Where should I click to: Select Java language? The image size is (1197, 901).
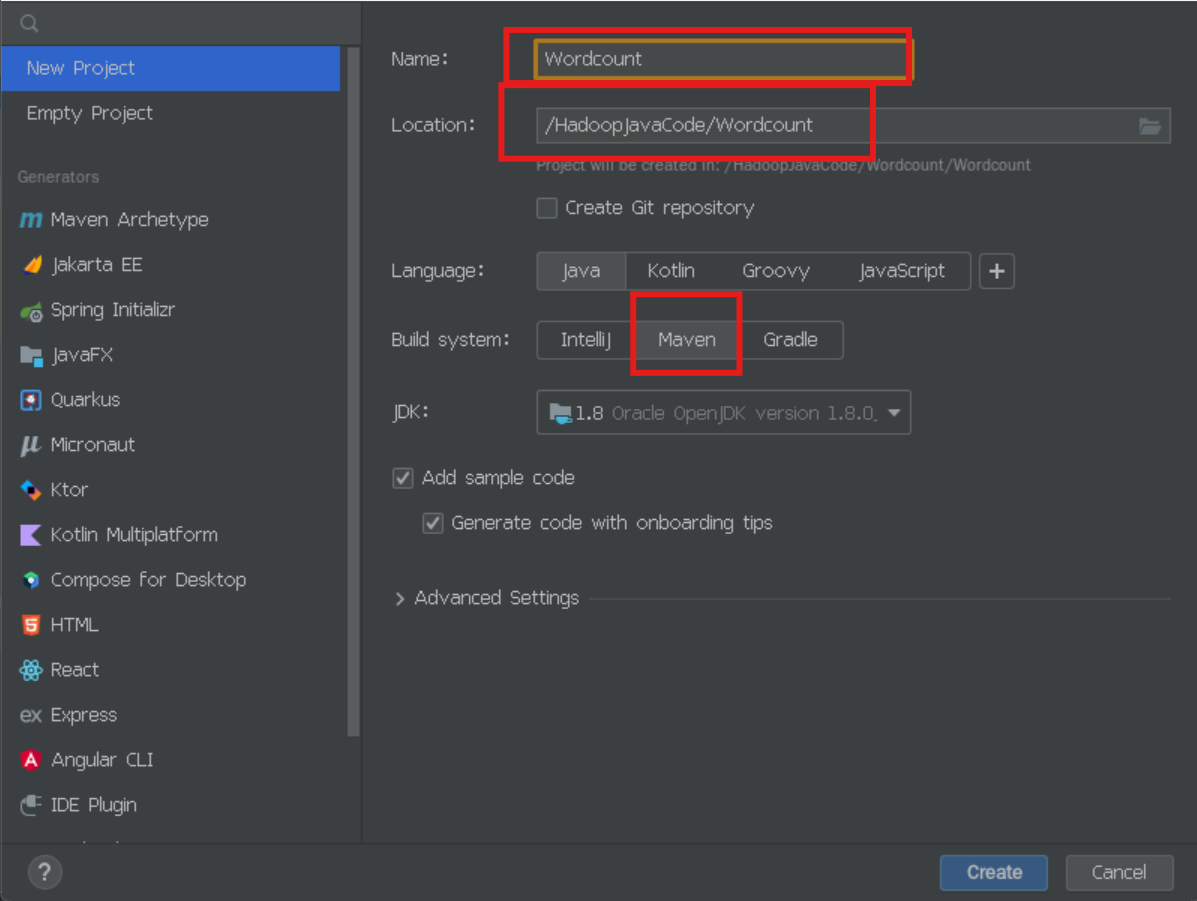(581, 271)
